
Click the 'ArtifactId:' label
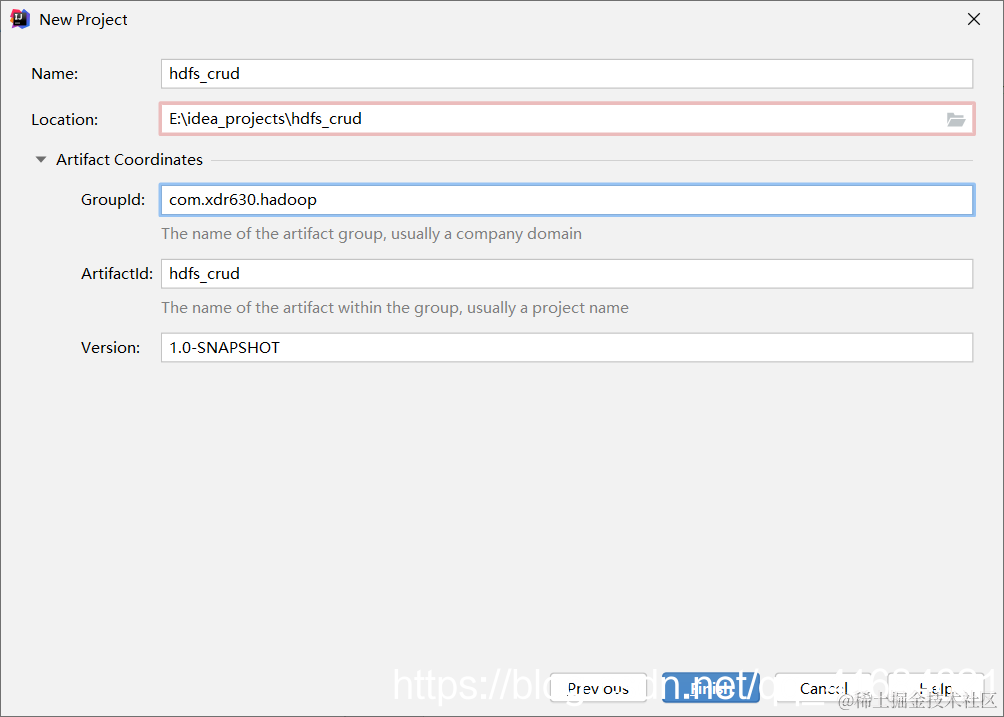click(117, 274)
